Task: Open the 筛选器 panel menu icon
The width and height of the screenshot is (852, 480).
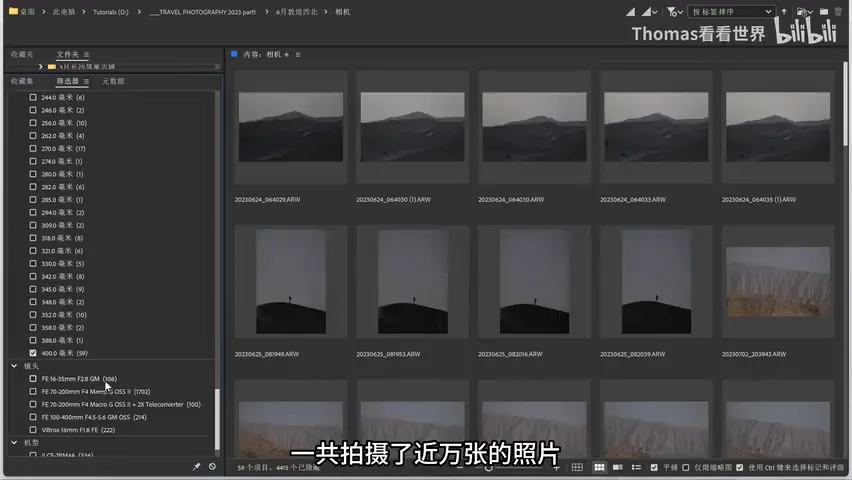Action: click(x=86, y=81)
